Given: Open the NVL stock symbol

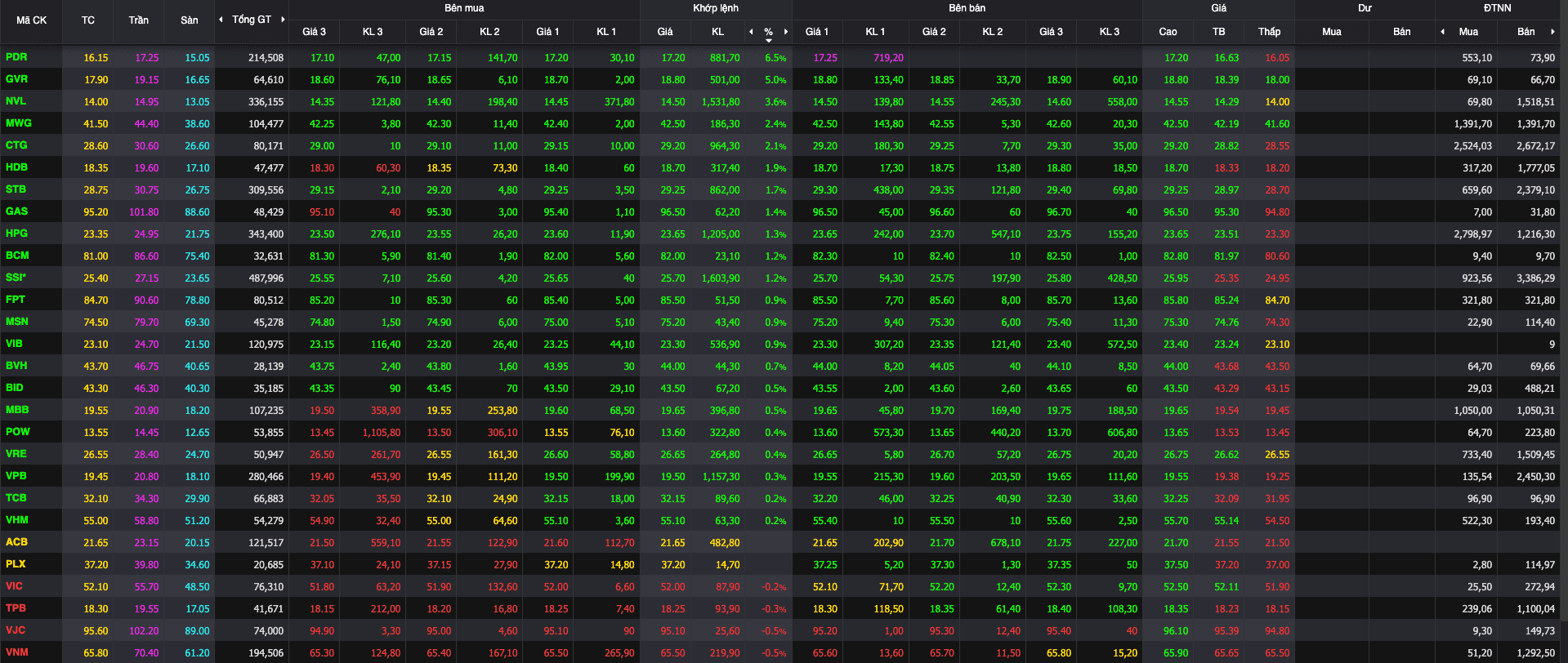Looking at the screenshot, I should click(x=16, y=101).
